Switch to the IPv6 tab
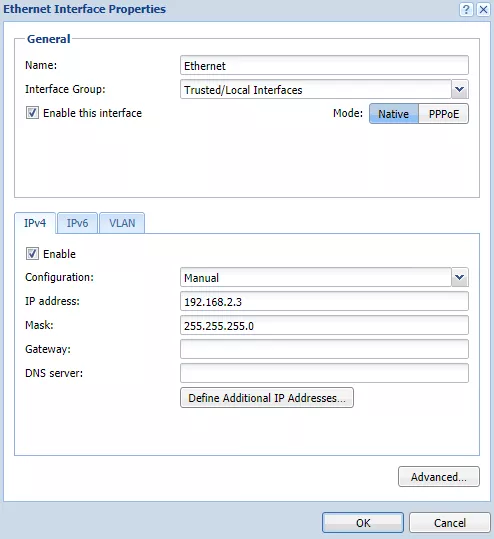Viewport: 494px width, 539px height. pyautogui.click(x=77, y=223)
